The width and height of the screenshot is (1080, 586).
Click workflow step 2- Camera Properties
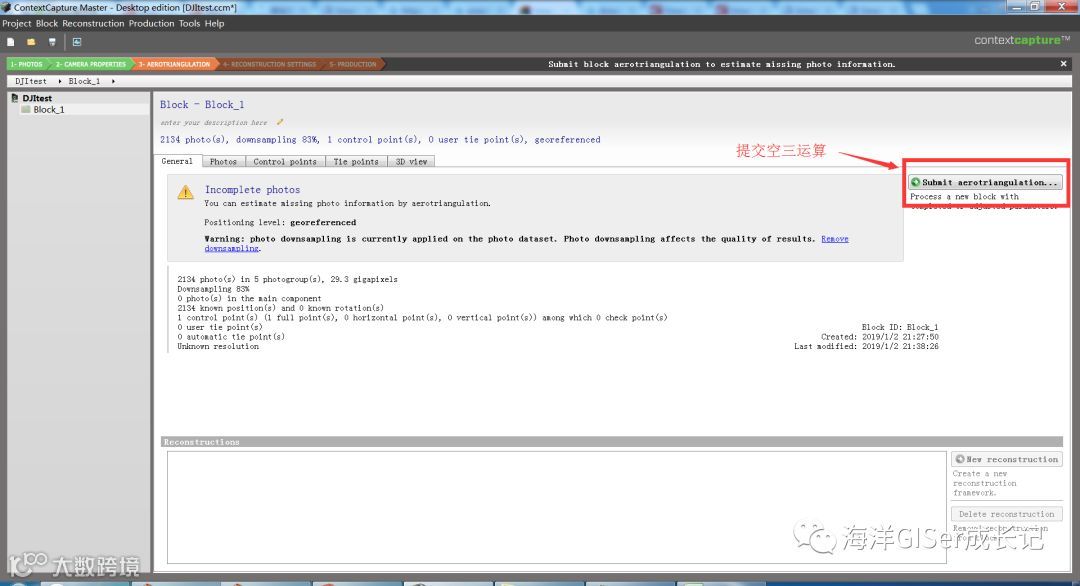pos(90,64)
